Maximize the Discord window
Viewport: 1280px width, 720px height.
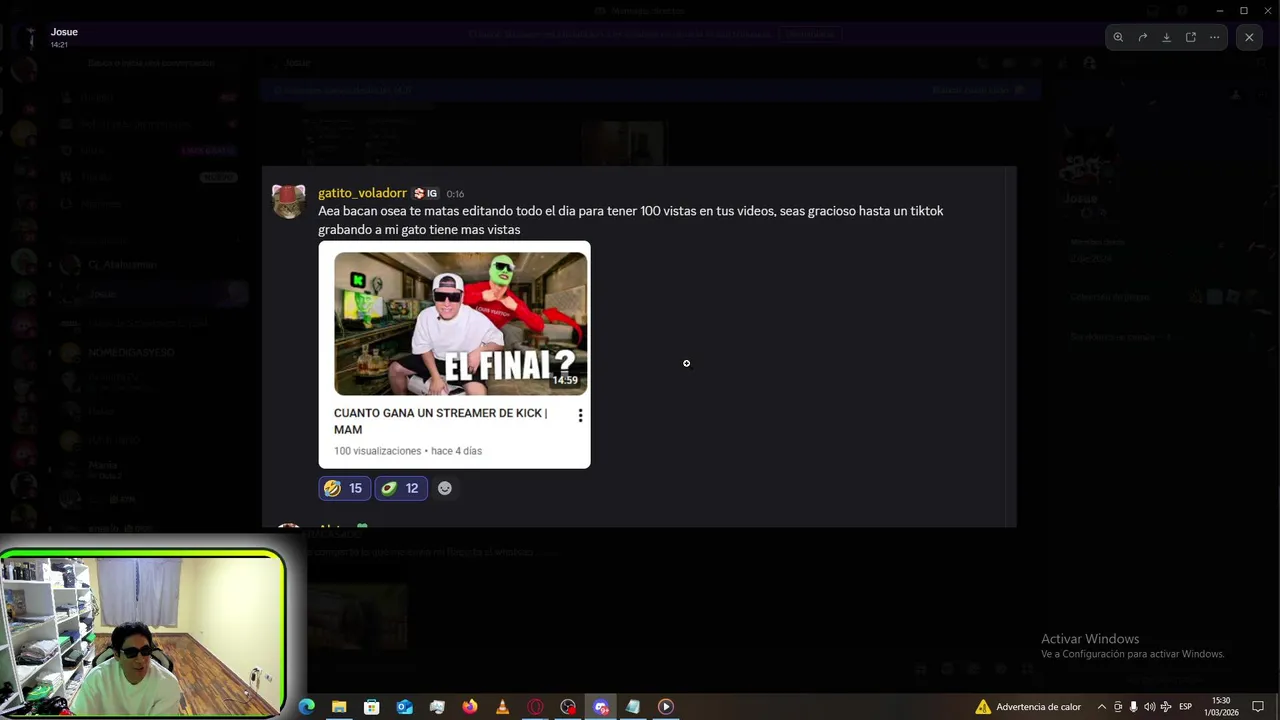pos(1244,10)
